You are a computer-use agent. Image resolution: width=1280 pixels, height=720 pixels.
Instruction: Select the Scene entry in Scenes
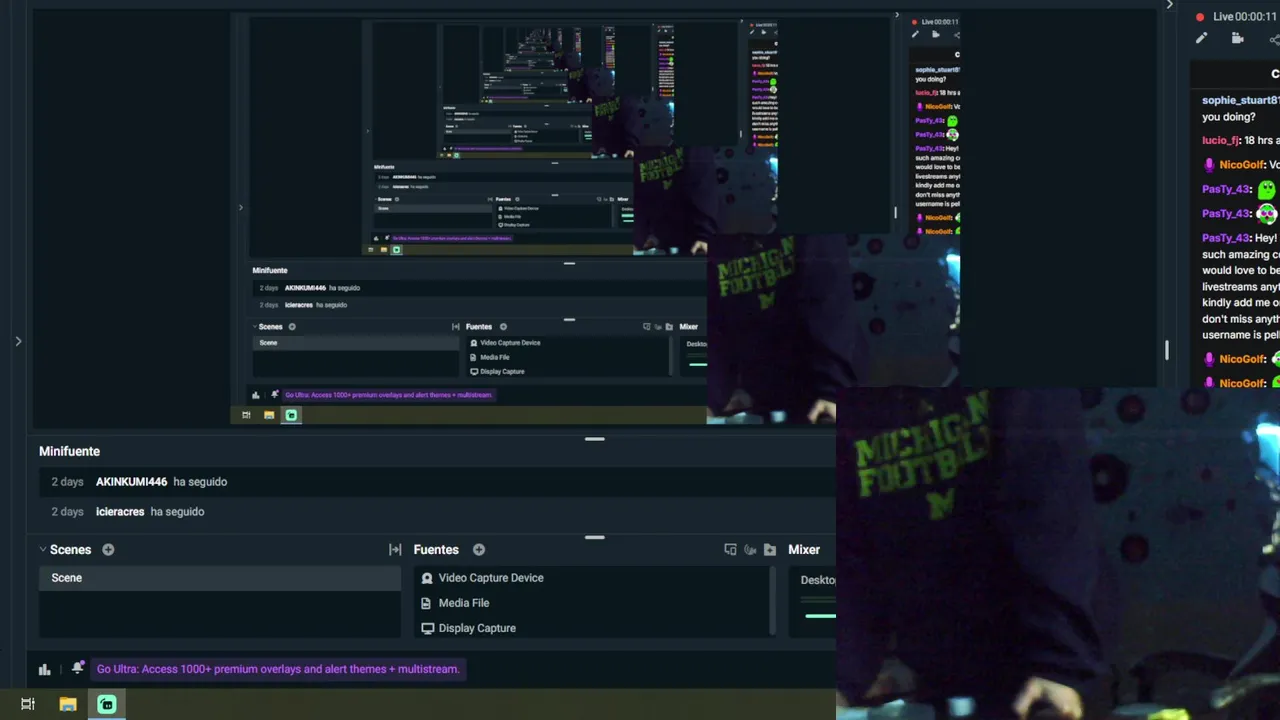click(x=220, y=578)
